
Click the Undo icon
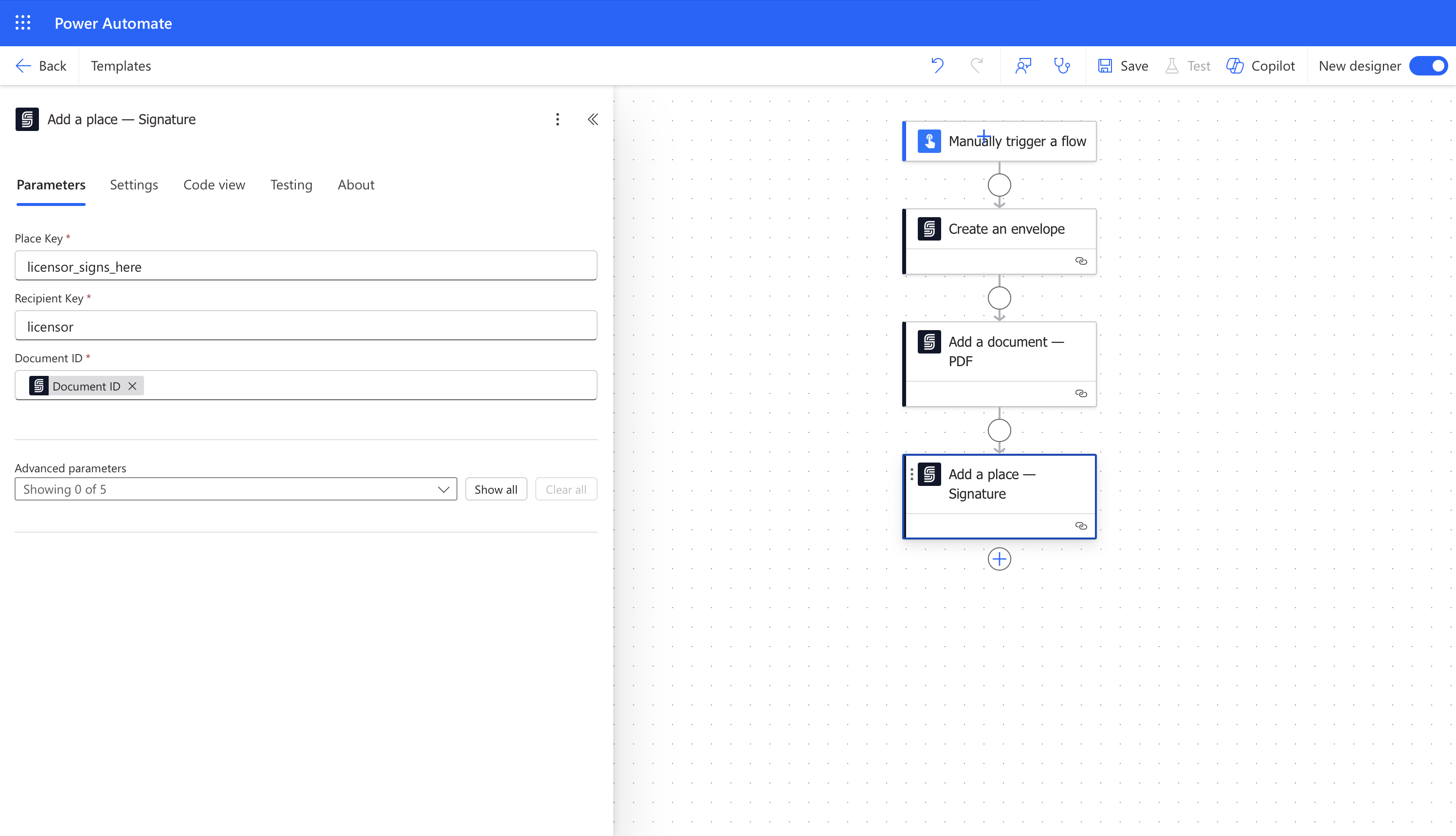pyautogui.click(x=937, y=66)
